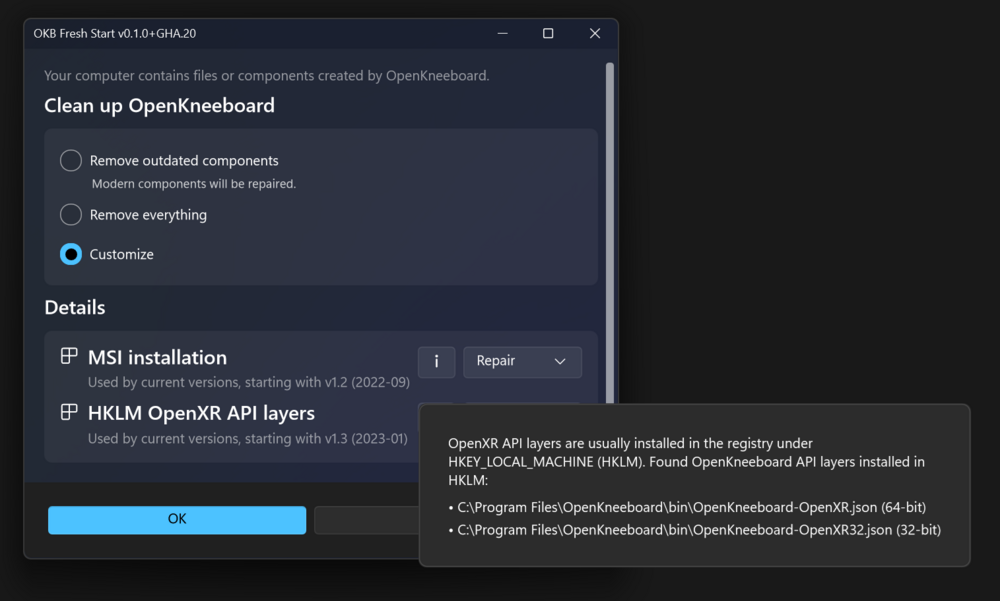1000x601 pixels.
Task: Open the Repair action dropdown for MSI installation
Action: coord(522,362)
